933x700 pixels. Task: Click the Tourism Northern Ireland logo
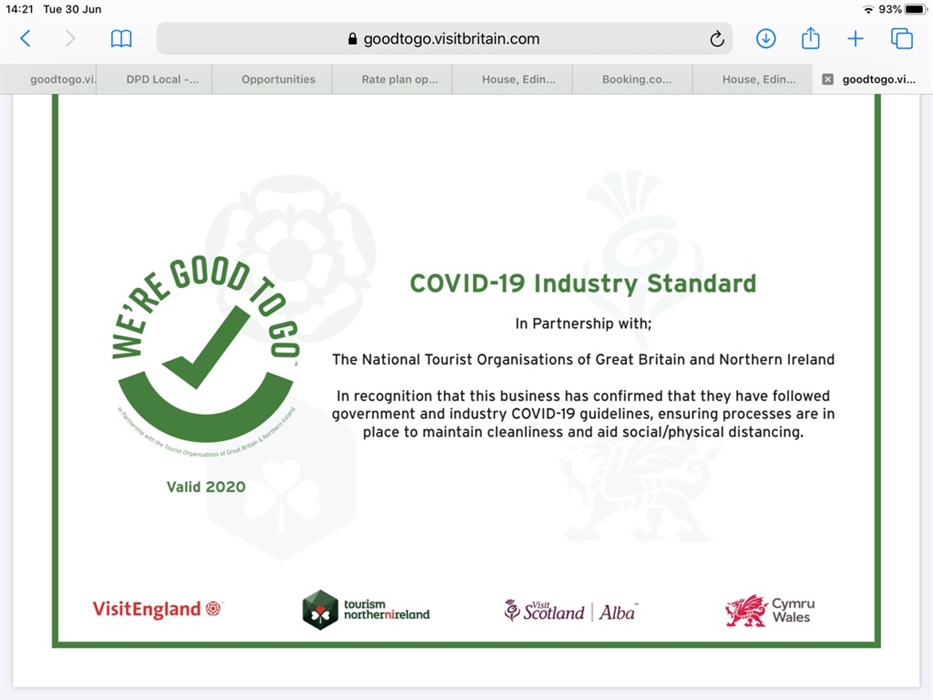click(x=366, y=609)
